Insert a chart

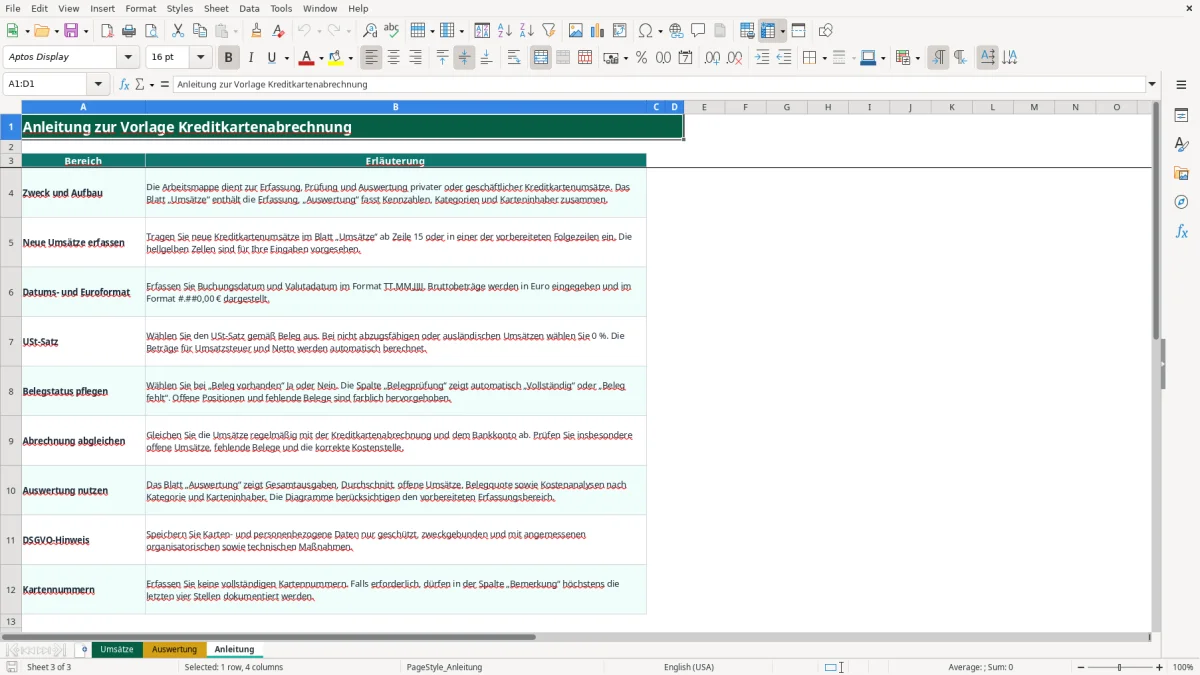pyautogui.click(x=598, y=31)
